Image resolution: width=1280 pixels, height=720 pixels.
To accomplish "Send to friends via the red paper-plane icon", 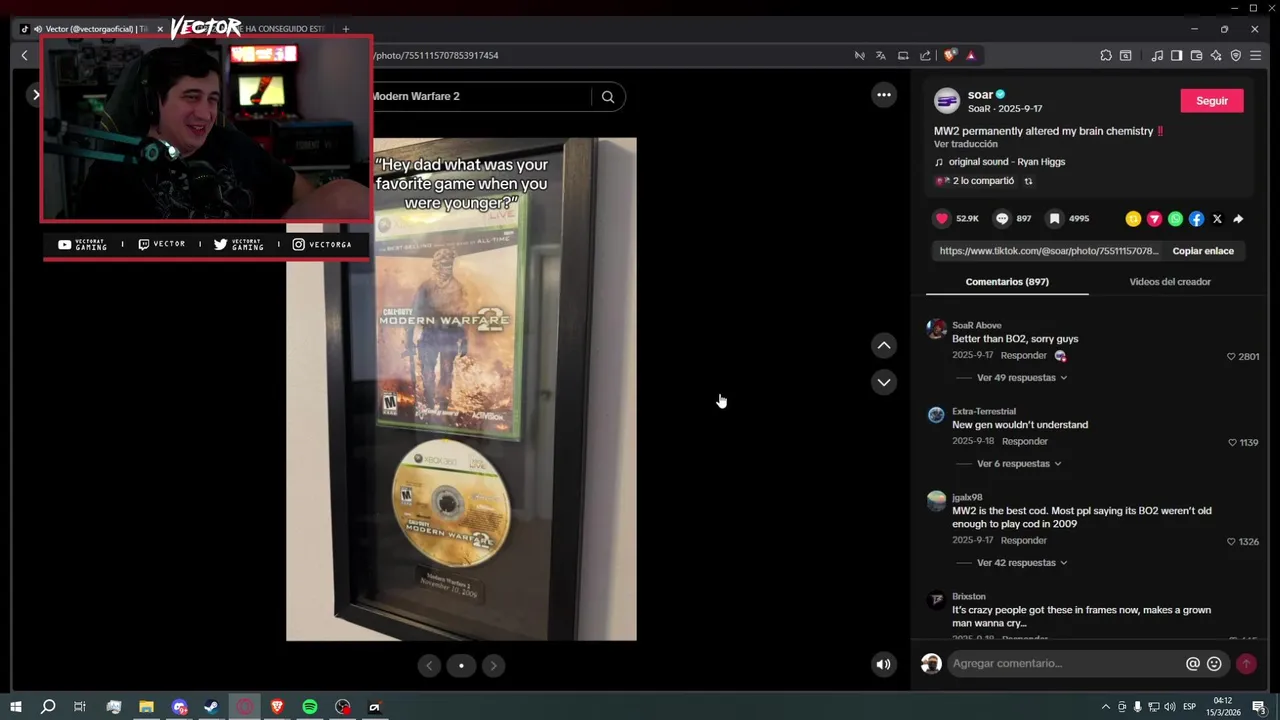I will [x=1154, y=219].
